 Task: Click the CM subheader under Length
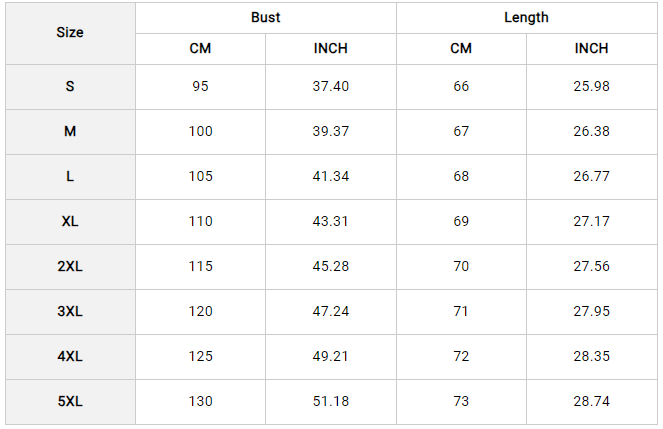(461, 49)
